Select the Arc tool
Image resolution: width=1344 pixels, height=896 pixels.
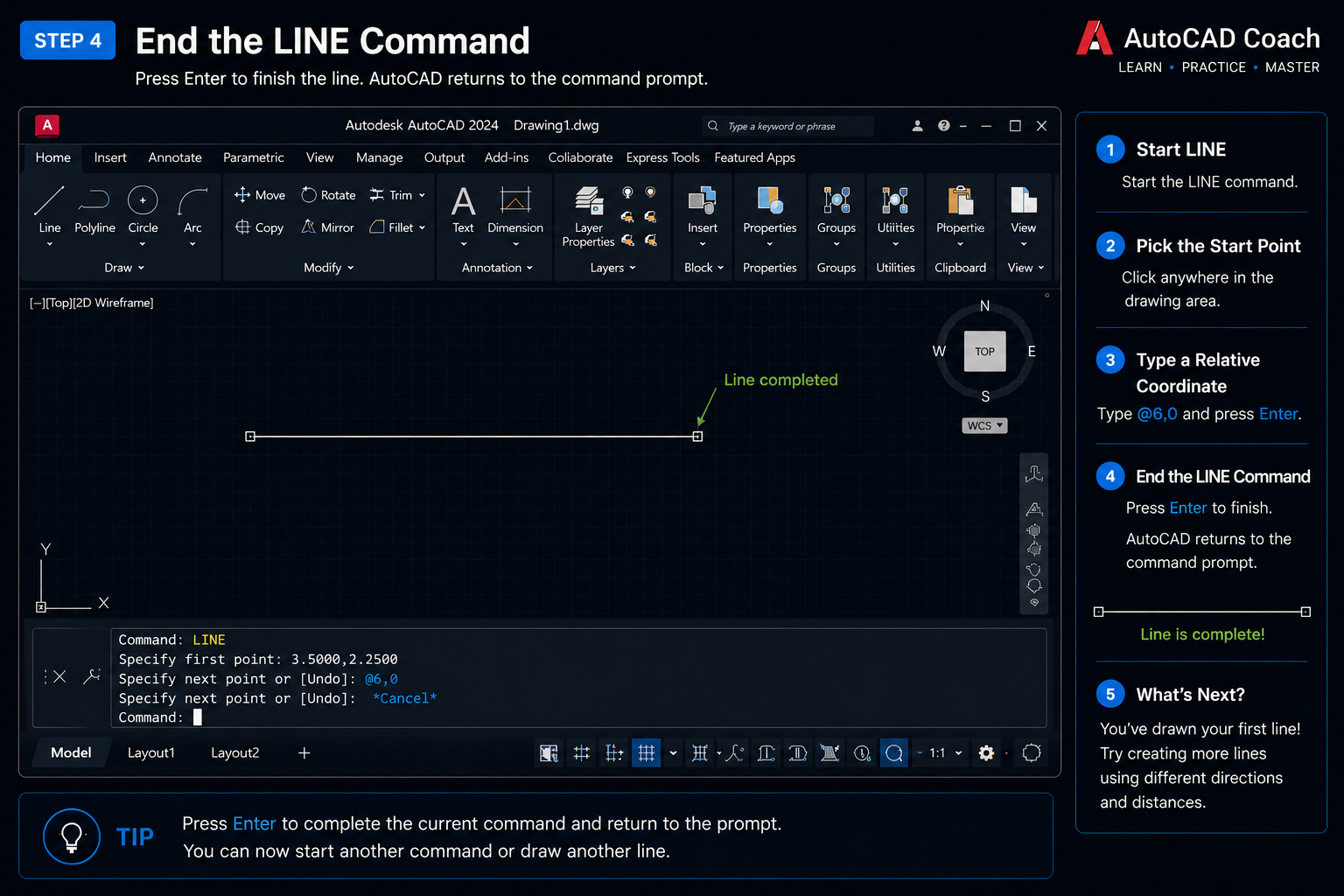192,209
